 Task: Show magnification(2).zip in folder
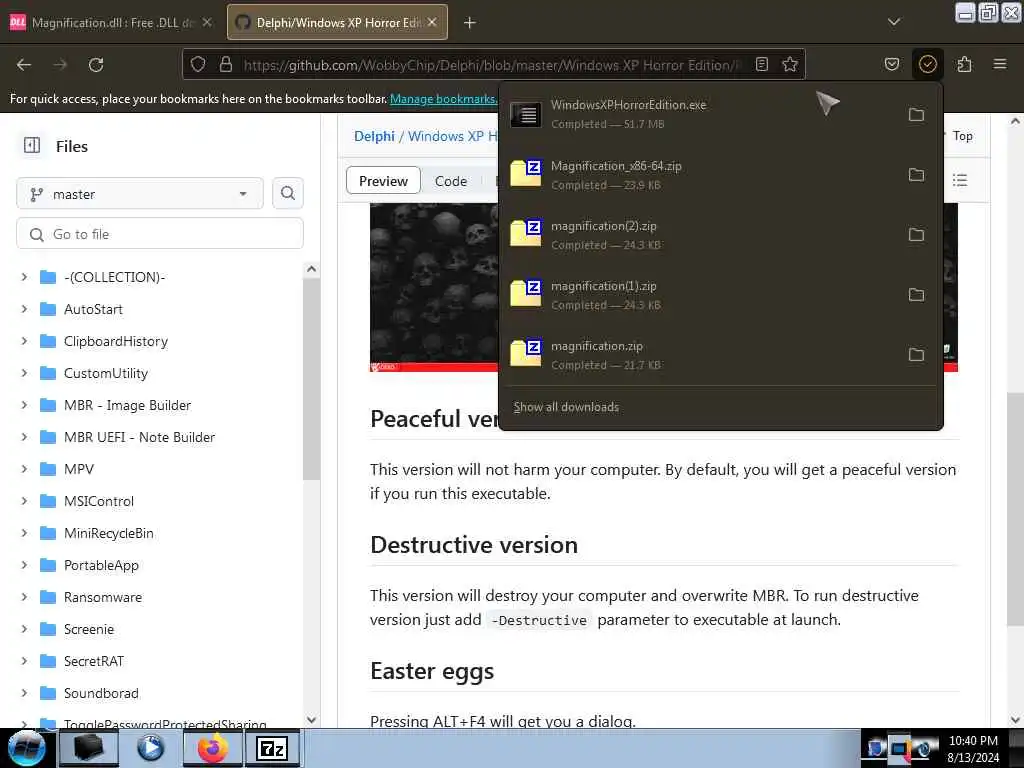pos(916,235)
